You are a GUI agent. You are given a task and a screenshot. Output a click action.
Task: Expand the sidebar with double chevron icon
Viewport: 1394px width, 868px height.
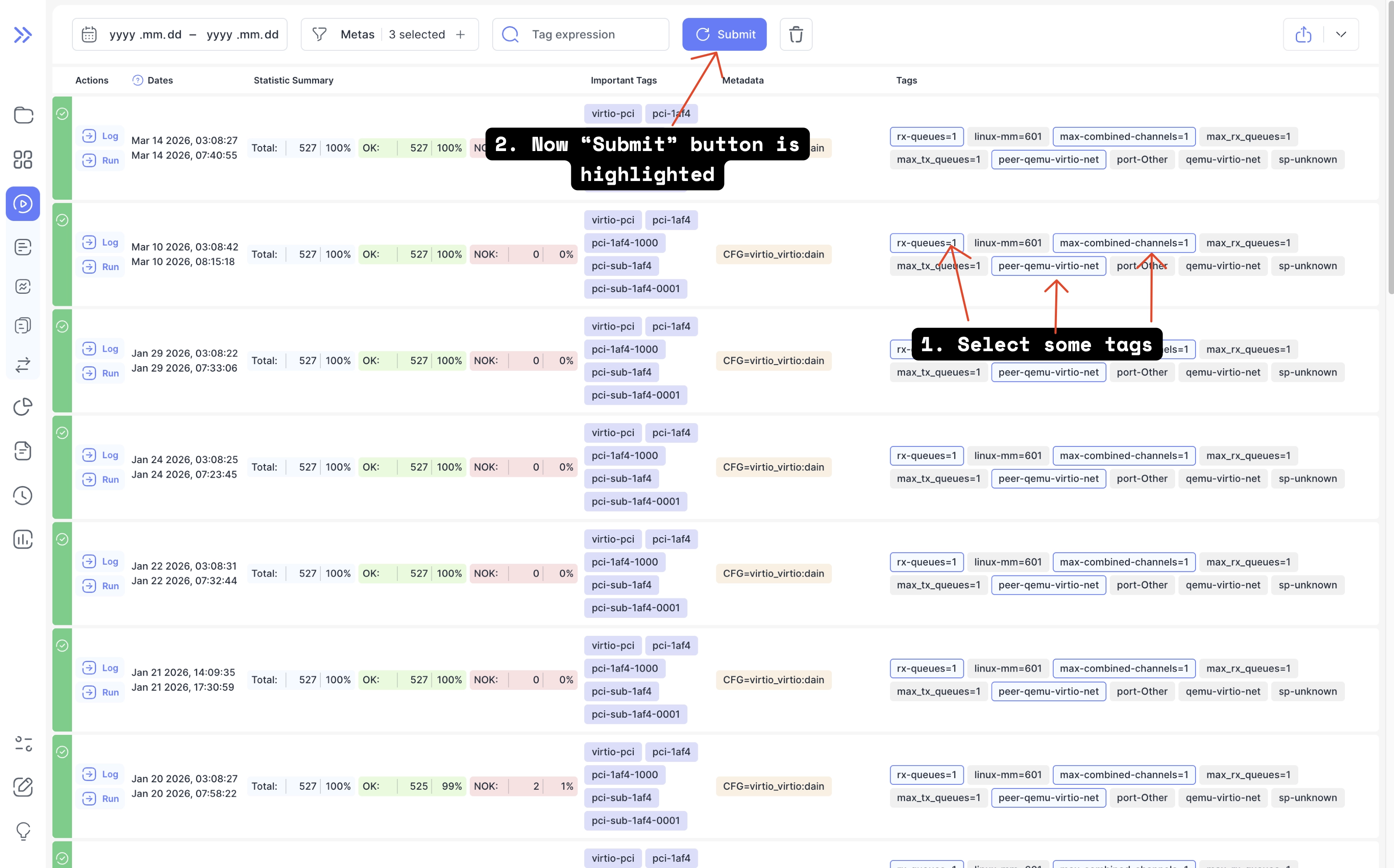22,35
